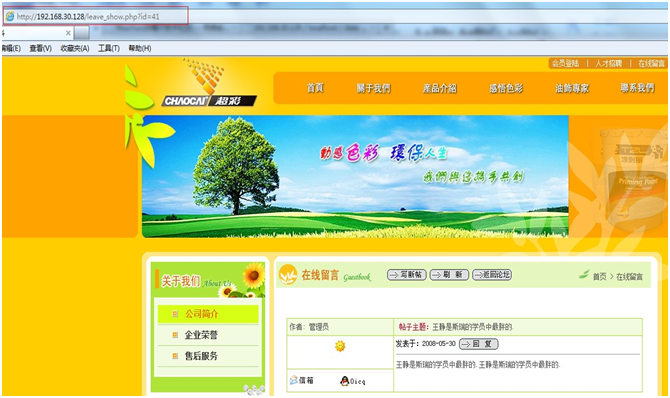
Task: Click the 回复 reply button
Action: 479,344
